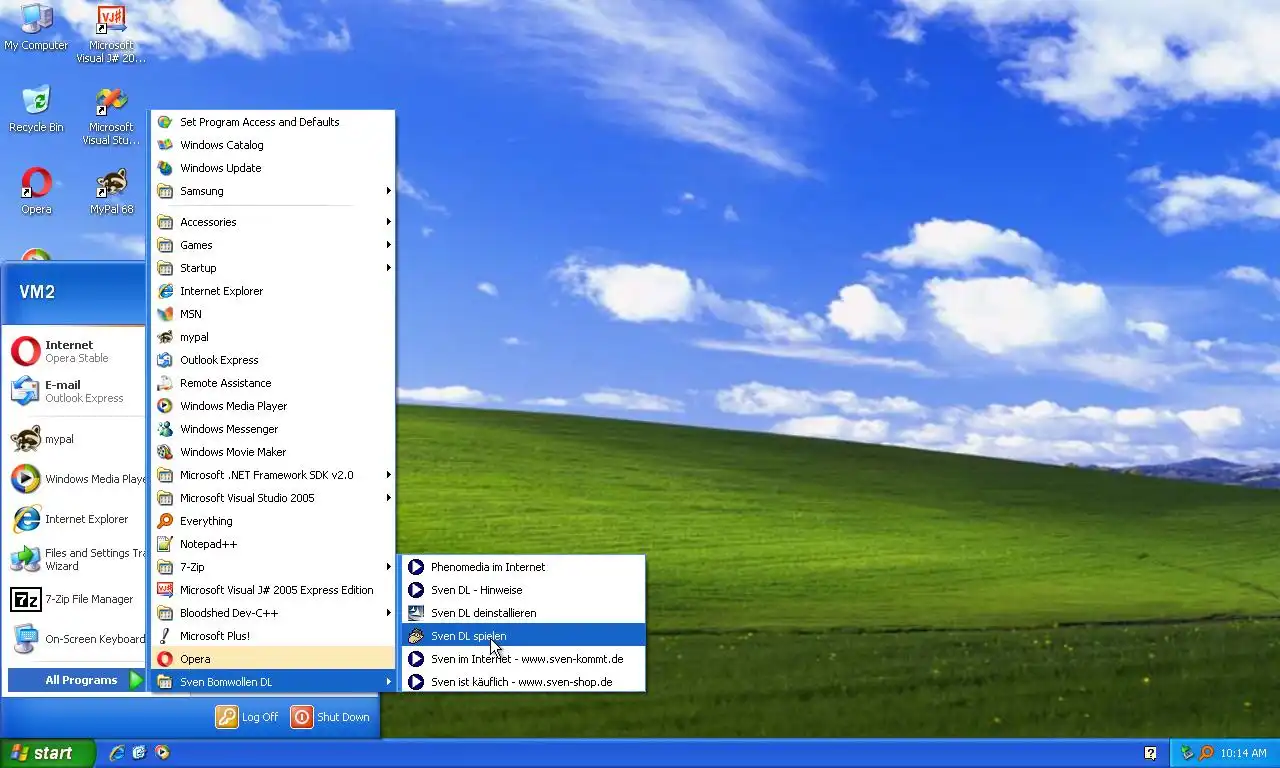Open Files and Settings Transfer Wizard
1280x768 pixels.
75,559
